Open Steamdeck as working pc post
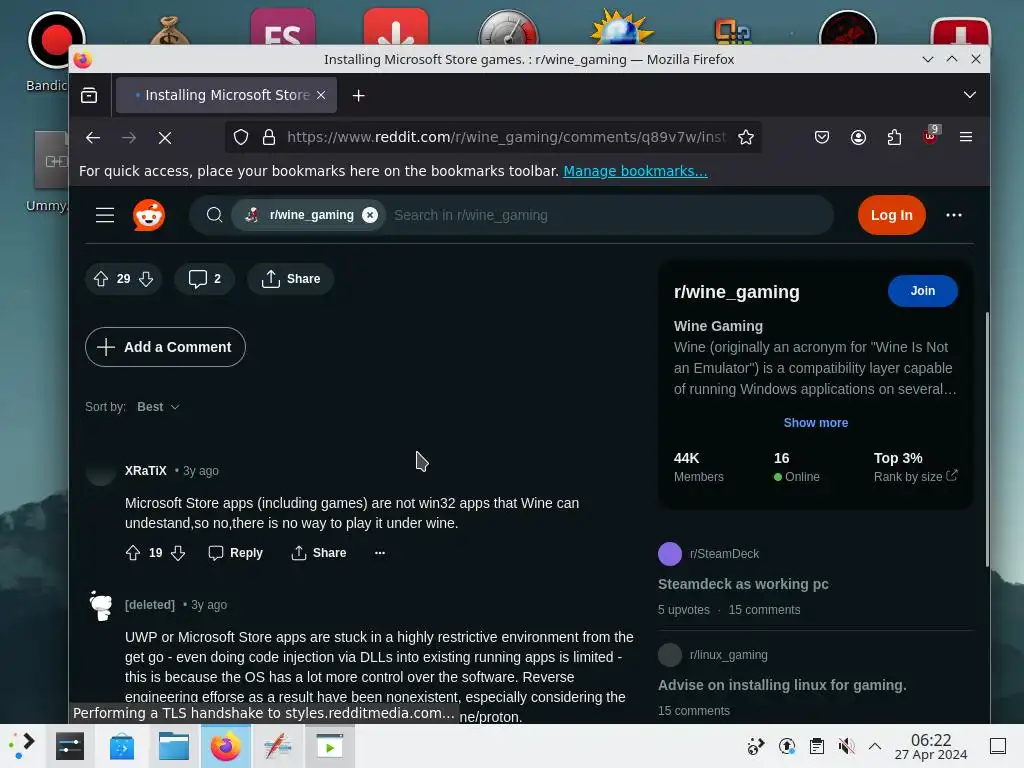The width and height of the screenshot is (1024, 768). (743, 584)
